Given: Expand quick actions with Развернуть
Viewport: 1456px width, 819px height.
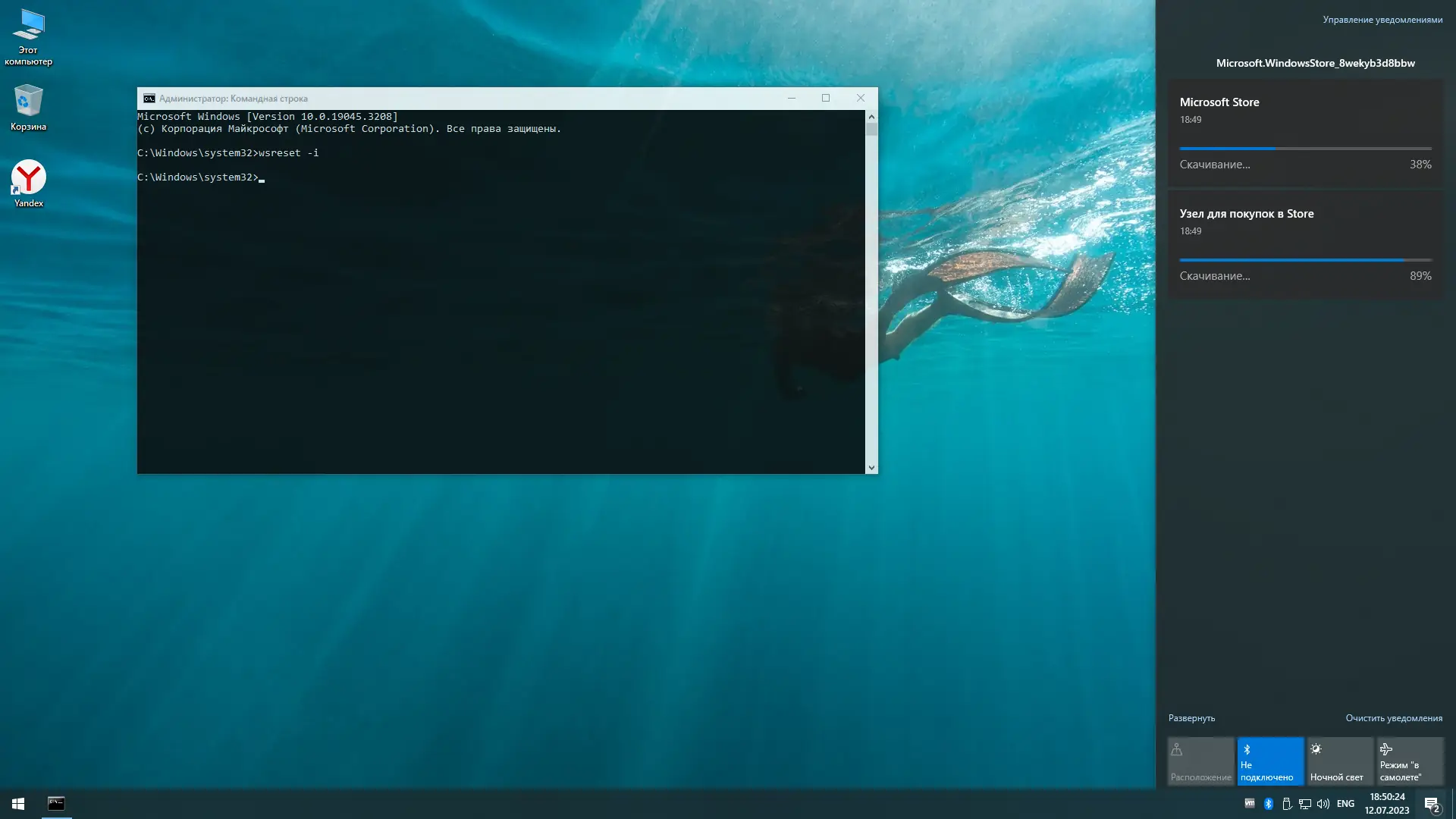Looking at the screenshot, I should coord(1191,718).
